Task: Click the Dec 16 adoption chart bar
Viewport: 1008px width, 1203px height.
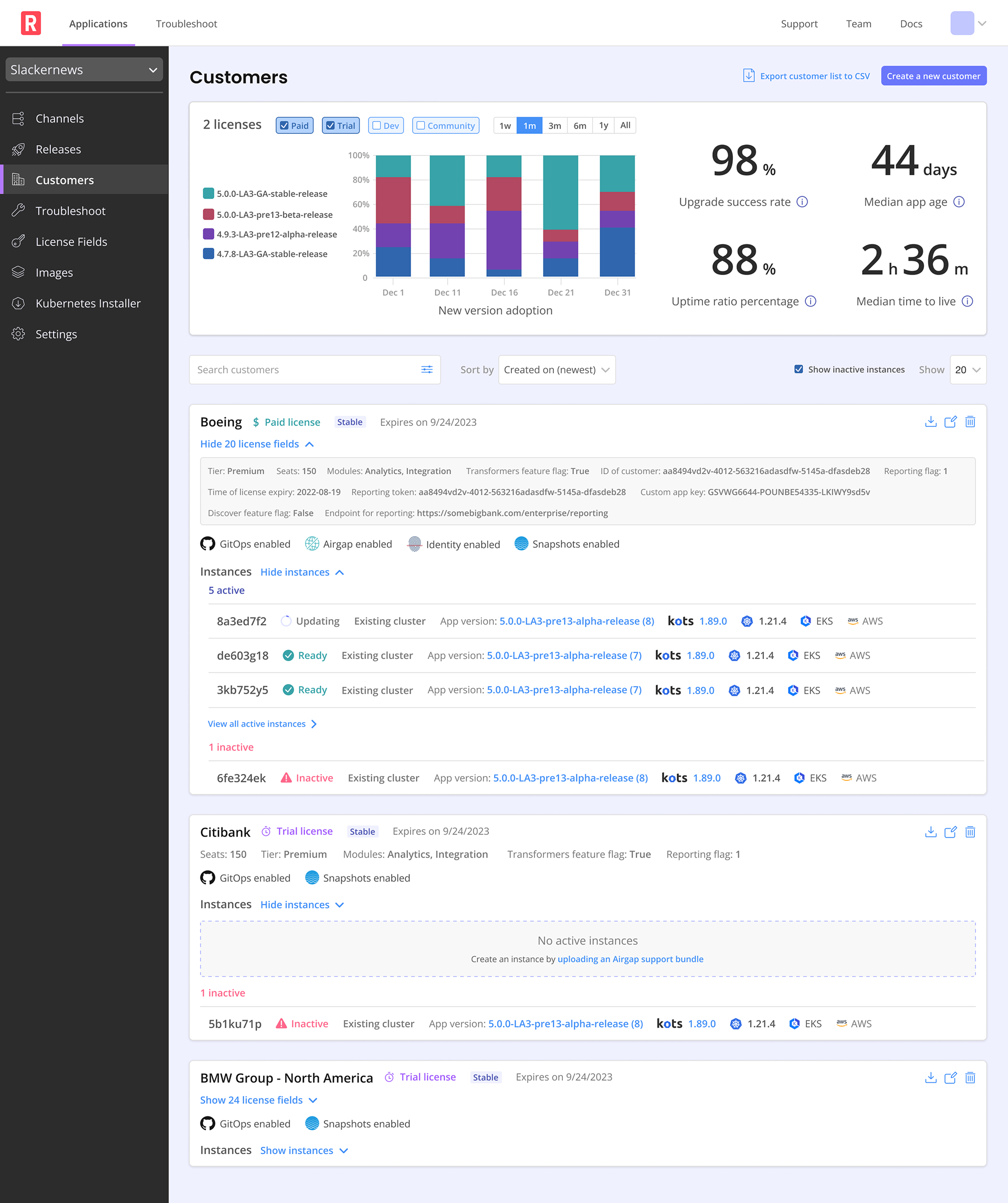Action: (x=503, y=216)
